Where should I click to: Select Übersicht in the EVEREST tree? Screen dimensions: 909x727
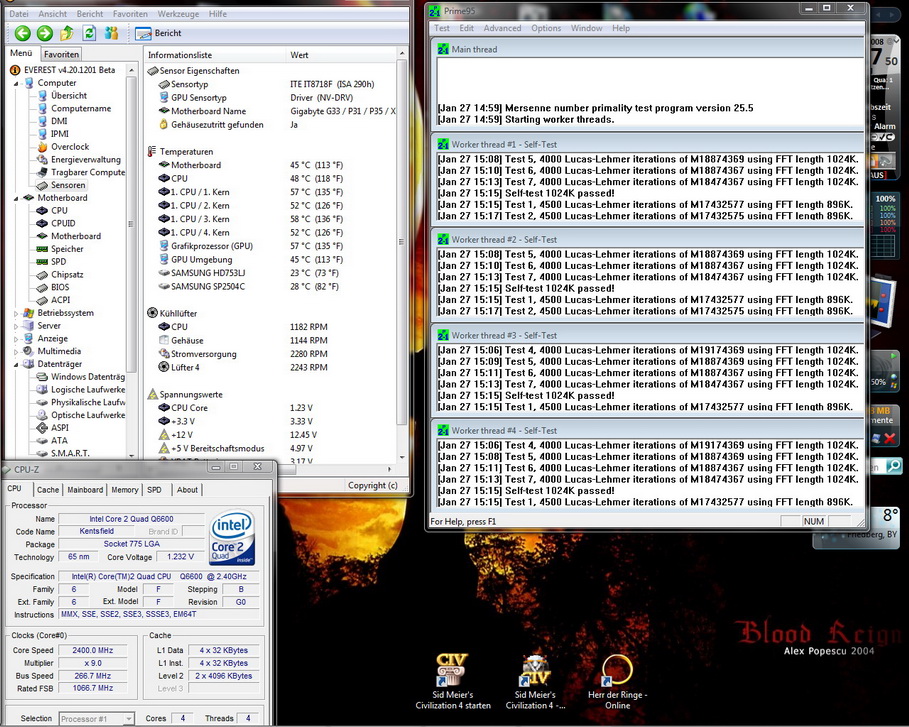(68, 96)
